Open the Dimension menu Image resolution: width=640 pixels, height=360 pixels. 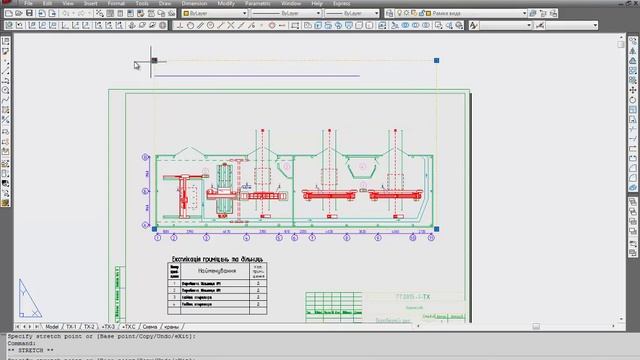pyautogui.click(x=194, y=3)
